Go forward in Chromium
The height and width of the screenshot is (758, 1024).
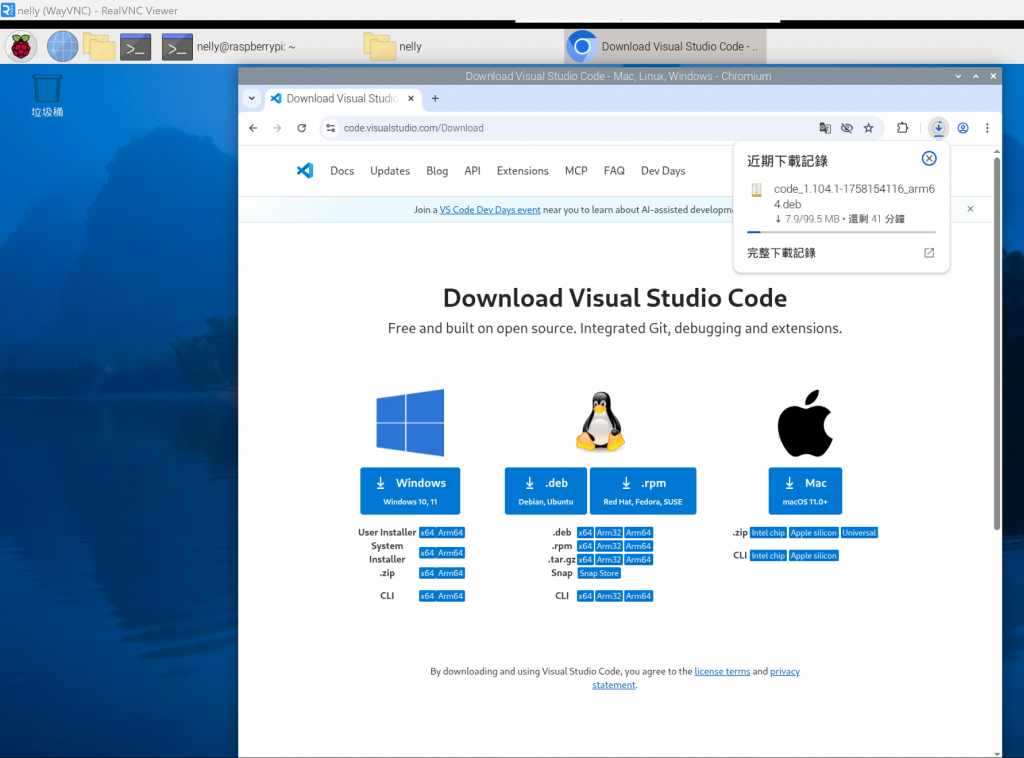(278, 128)
